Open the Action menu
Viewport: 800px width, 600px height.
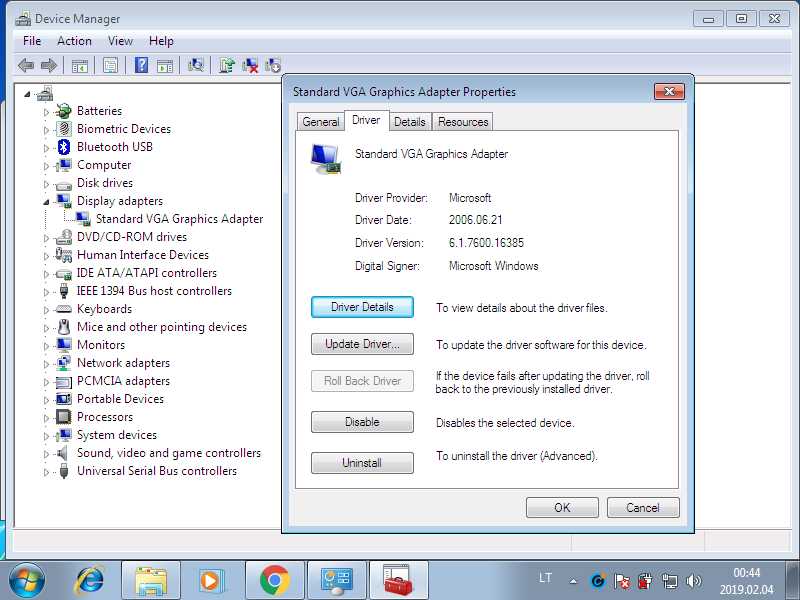(x=74, y=41)
